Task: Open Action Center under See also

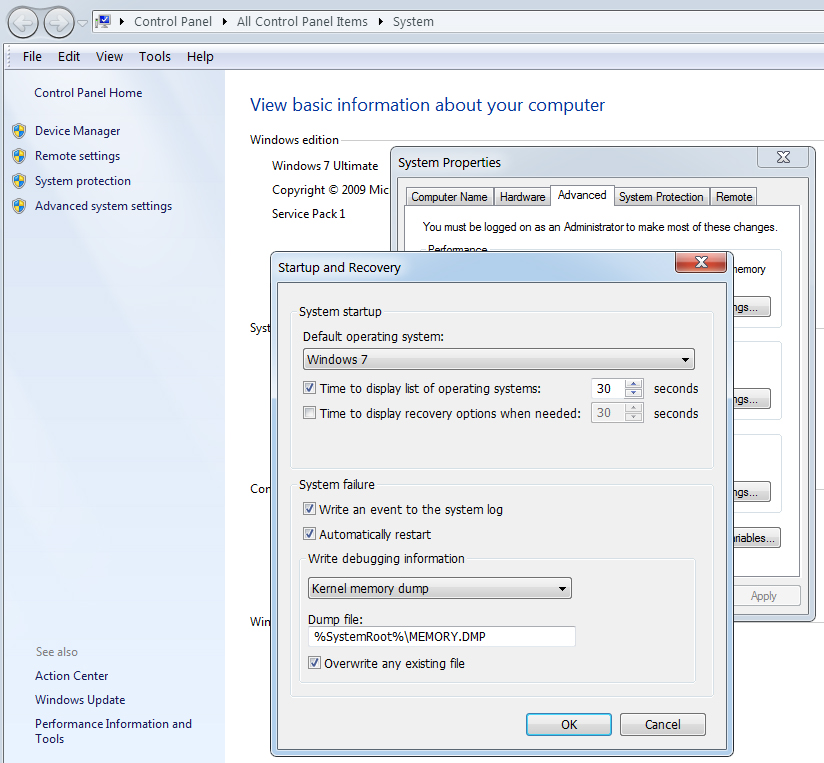Action: pyautogui.click(x=71, y=676)
